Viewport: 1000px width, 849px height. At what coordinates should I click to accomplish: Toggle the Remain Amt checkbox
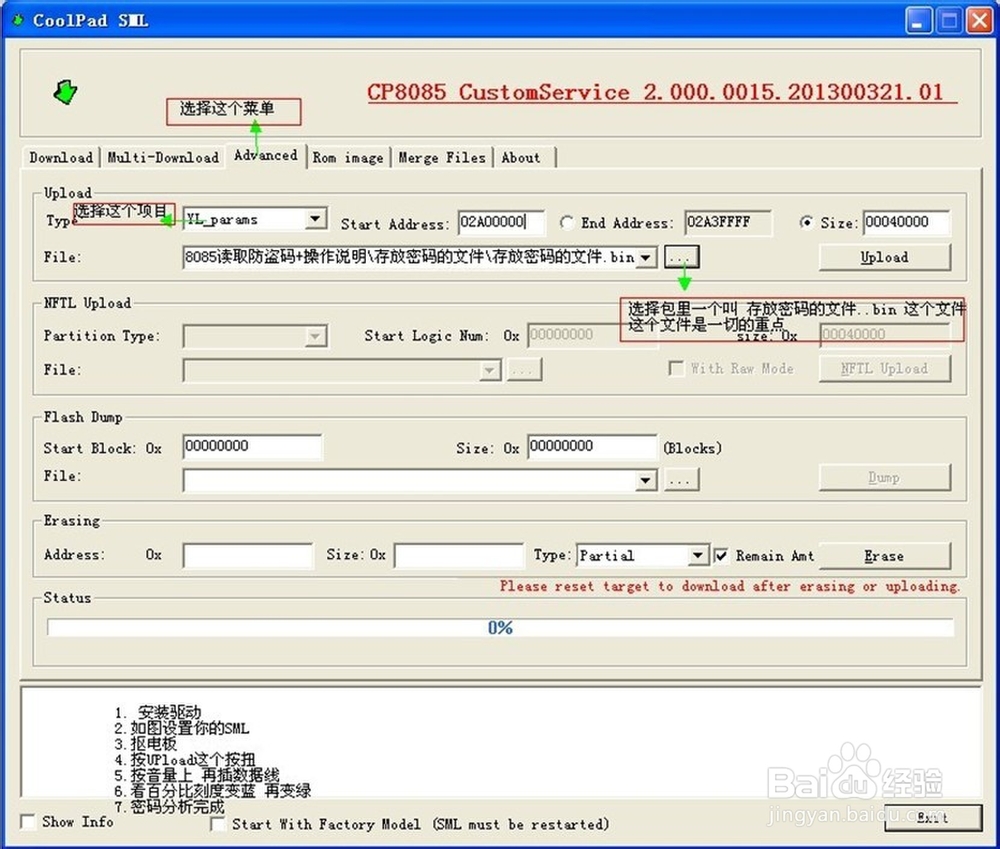coord(721,555)
